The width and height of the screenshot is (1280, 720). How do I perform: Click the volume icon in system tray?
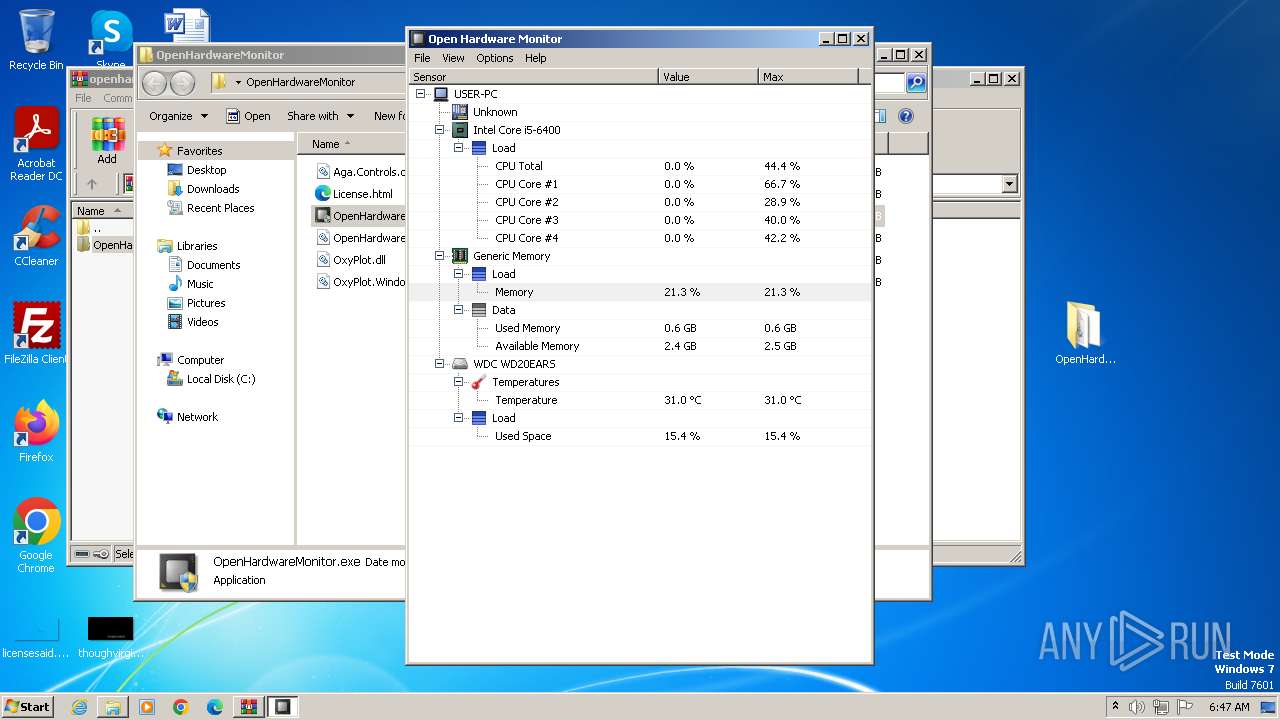(1136, 706)
